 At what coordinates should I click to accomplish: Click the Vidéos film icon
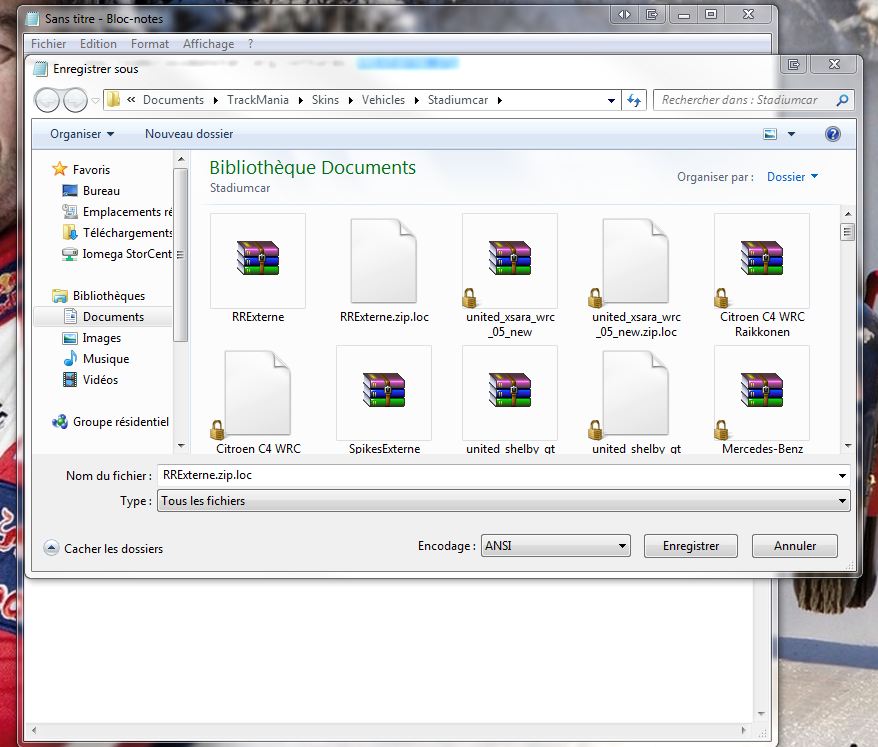tap(70, 380)
